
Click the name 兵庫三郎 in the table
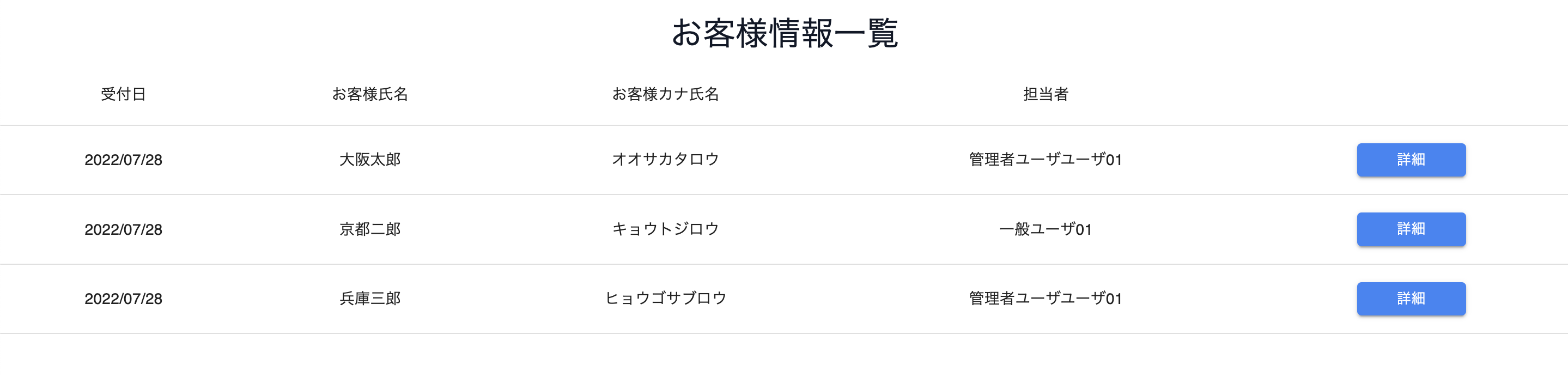point(370,299)
